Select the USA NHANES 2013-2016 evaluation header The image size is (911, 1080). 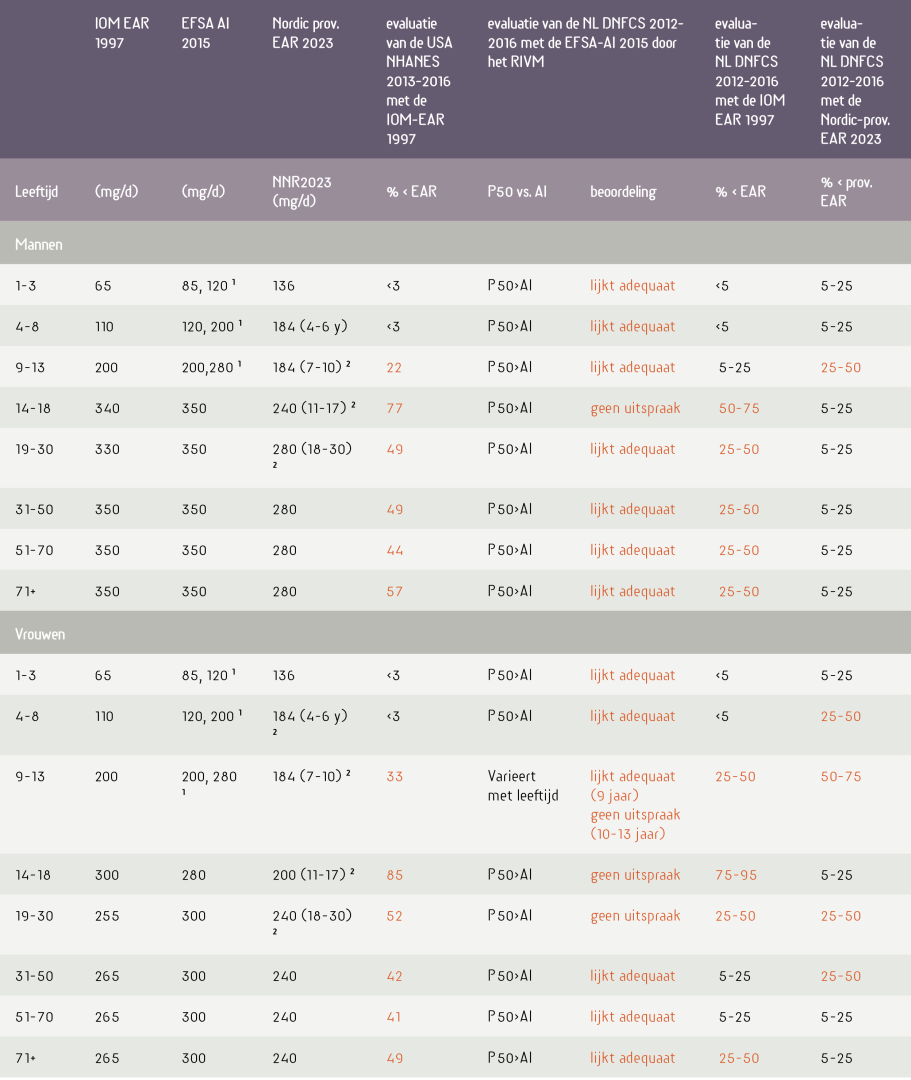click(418, 81)
